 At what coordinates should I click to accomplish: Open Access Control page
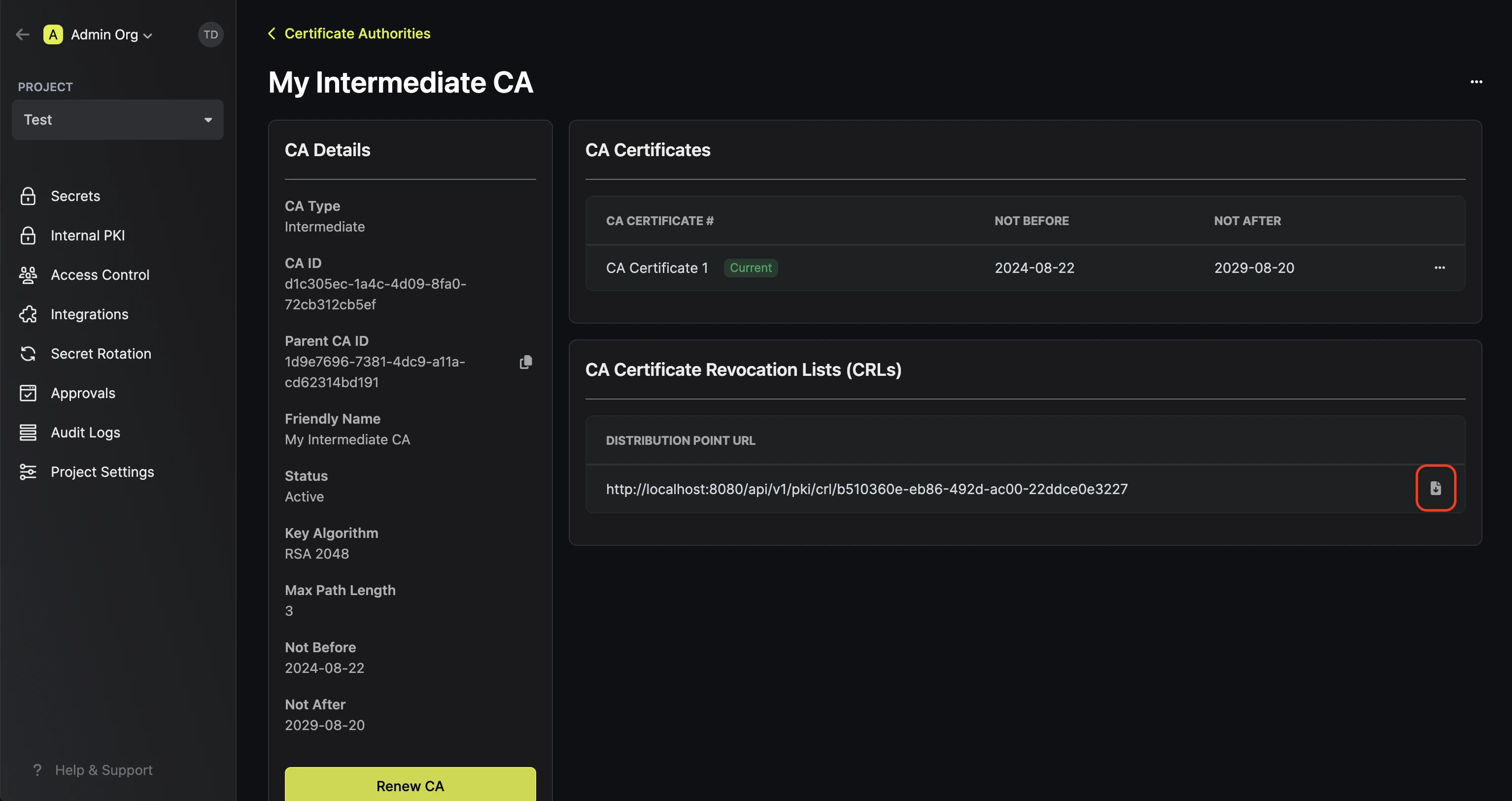tap(100, 274)
